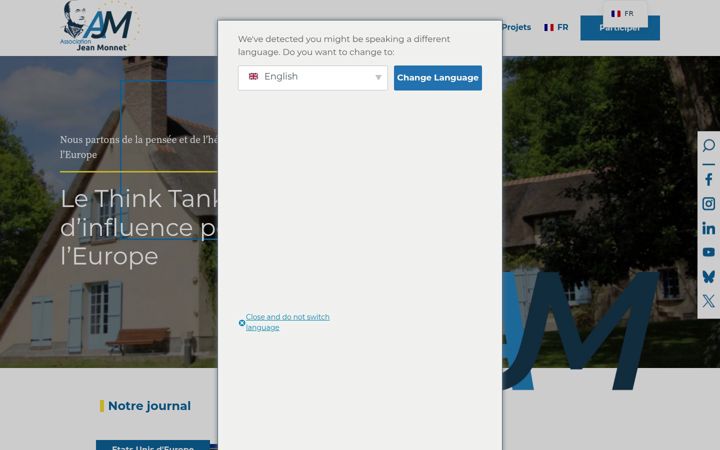The width and height of the screenshot is (720, 450).
Task: Open the LinkedIn social icon
Action: (709, 228)
